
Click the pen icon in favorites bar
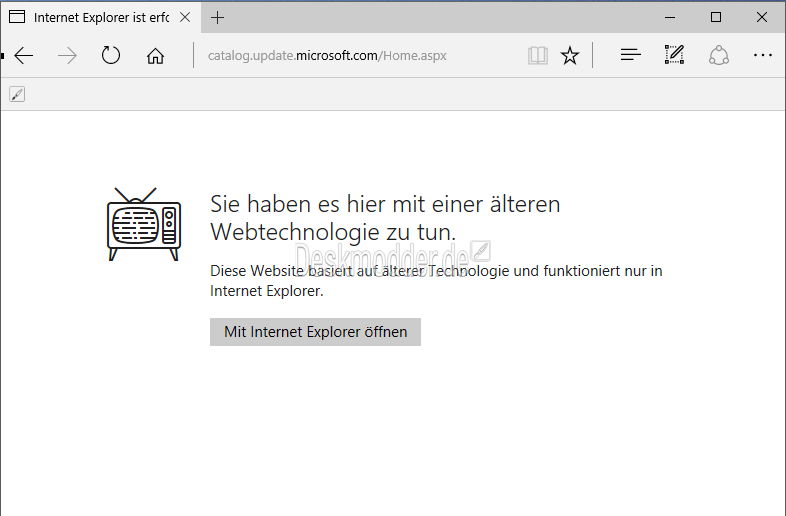(x=17, y=94)
